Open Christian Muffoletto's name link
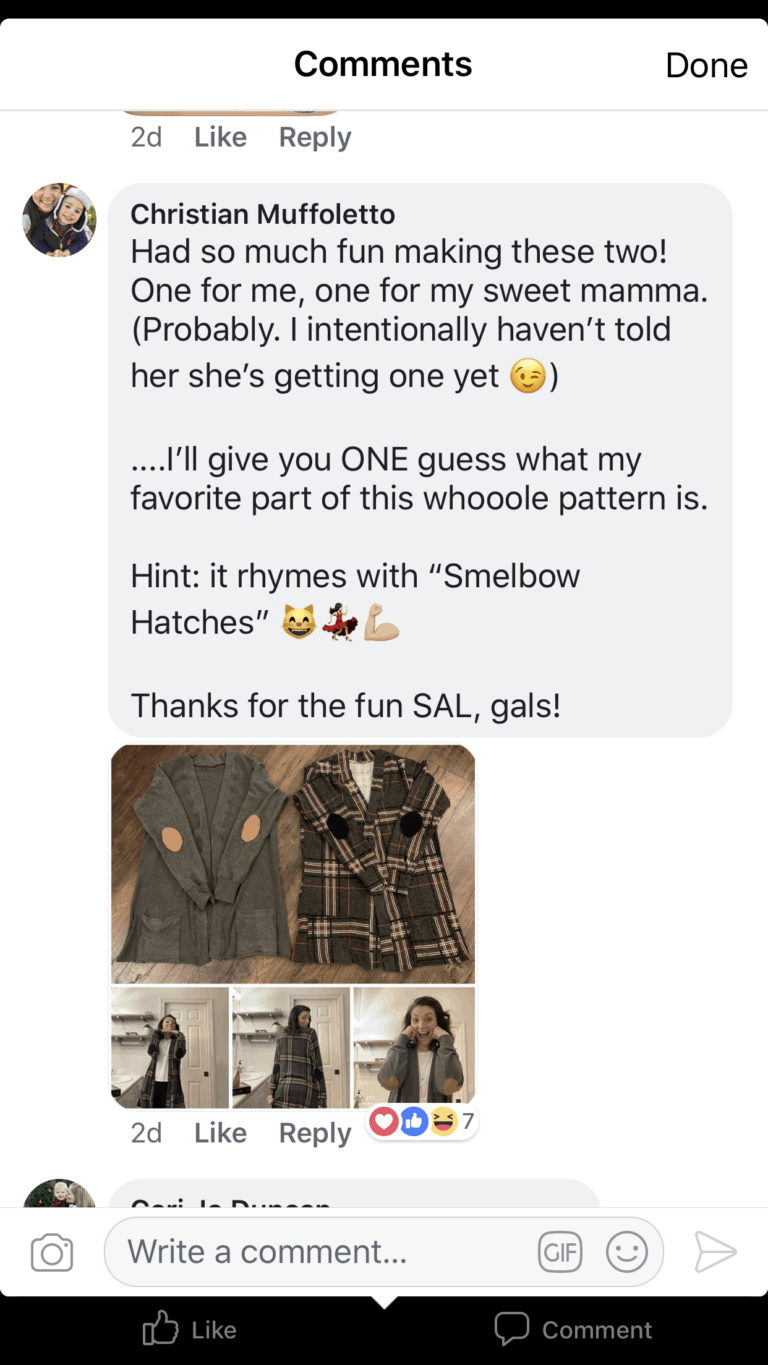The width and height of the screenshot is (768, 1365). (263, 214)
